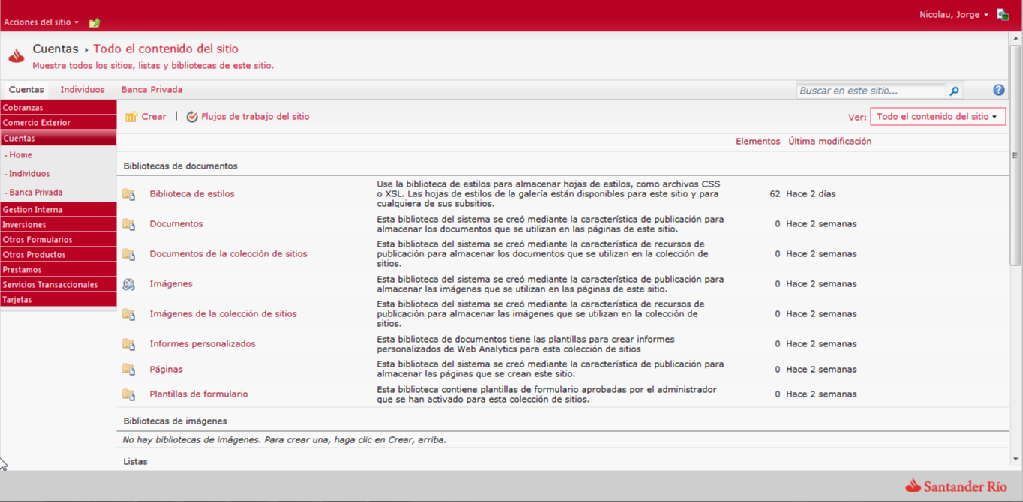Click the user presence icon by Nicolau, Jorge
Screen dimensions: 1023x502
point(1003,15)
